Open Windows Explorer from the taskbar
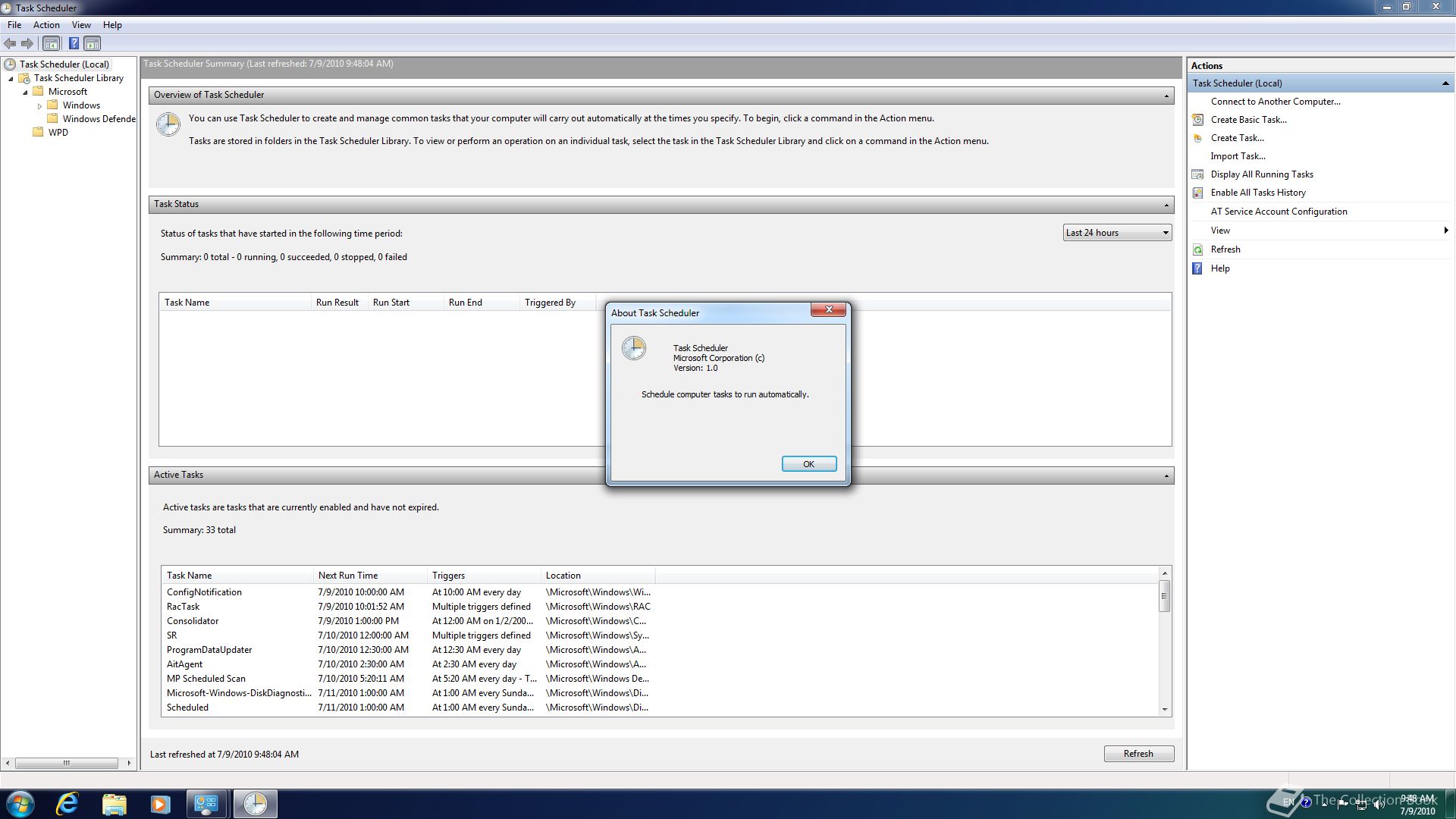Viewport: 1456px width, 819px height. pyautogui.click(x=114, y=804)
